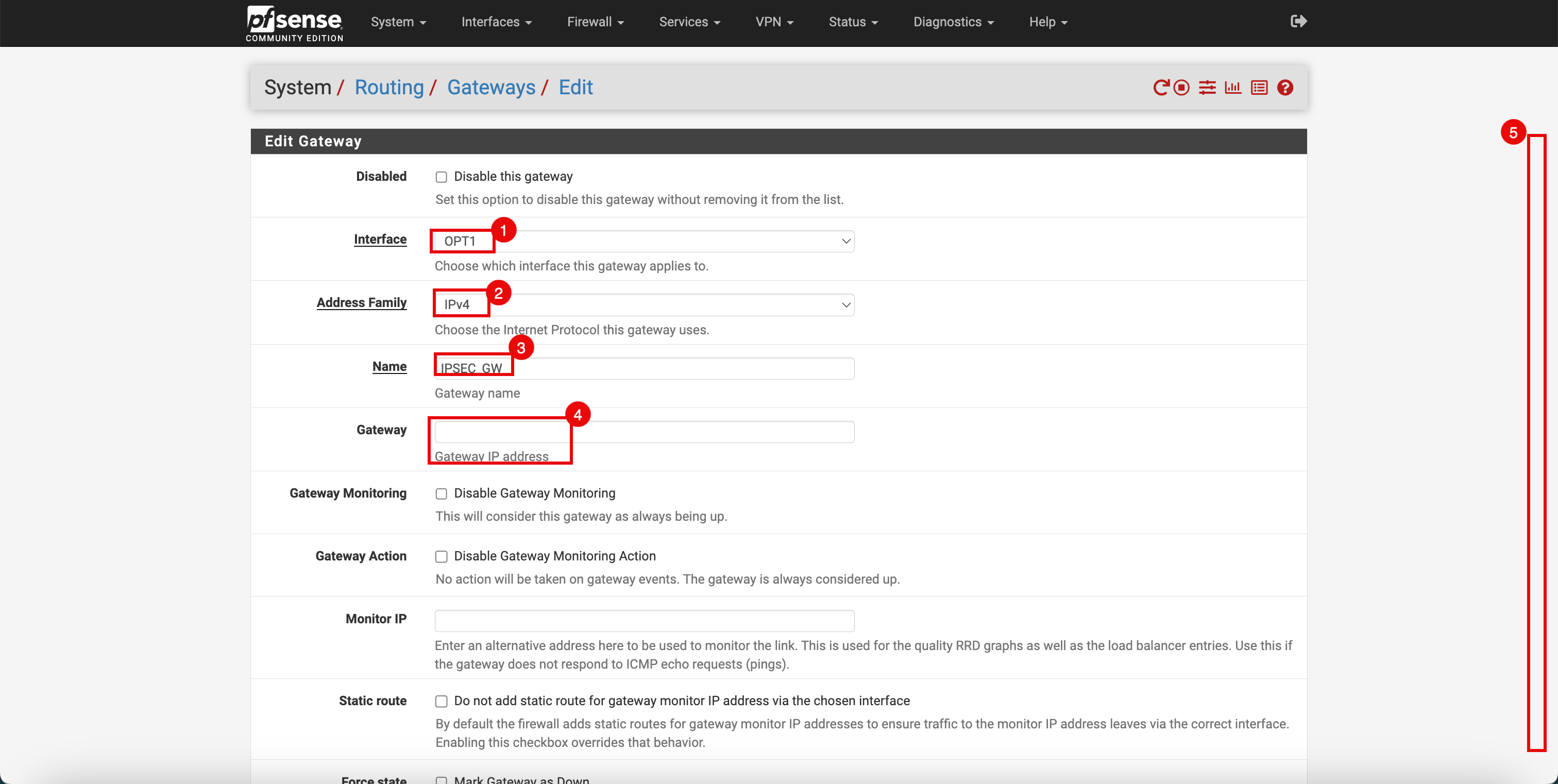This screenshot has height=784, width=1558.
Task: Click the Gateway IP address input field
Action: point(645,430)
